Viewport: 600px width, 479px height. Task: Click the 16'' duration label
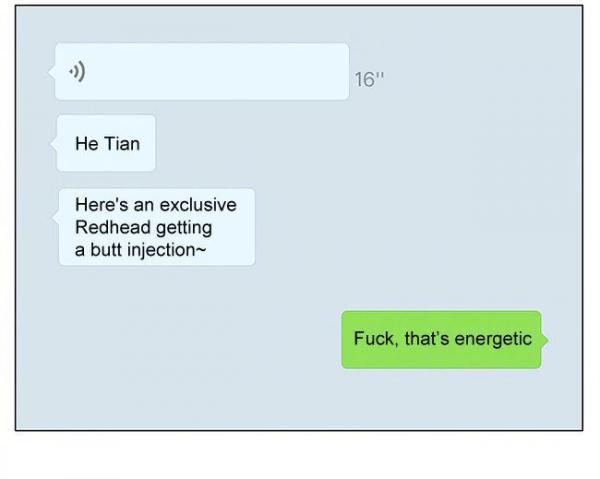[369, 80]
